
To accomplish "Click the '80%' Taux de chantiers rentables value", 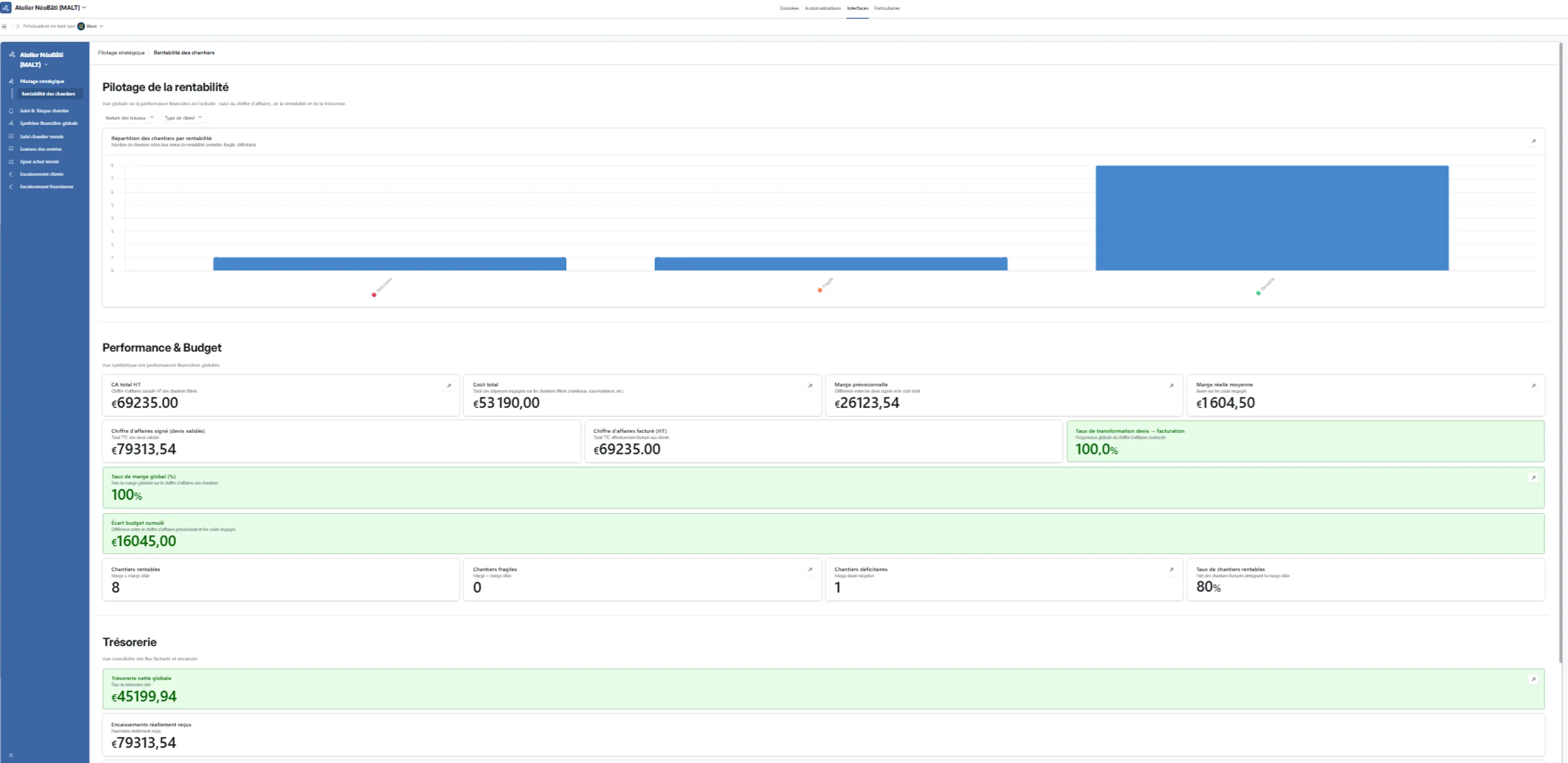I will pyautogui.click(x=1208, y=587).
